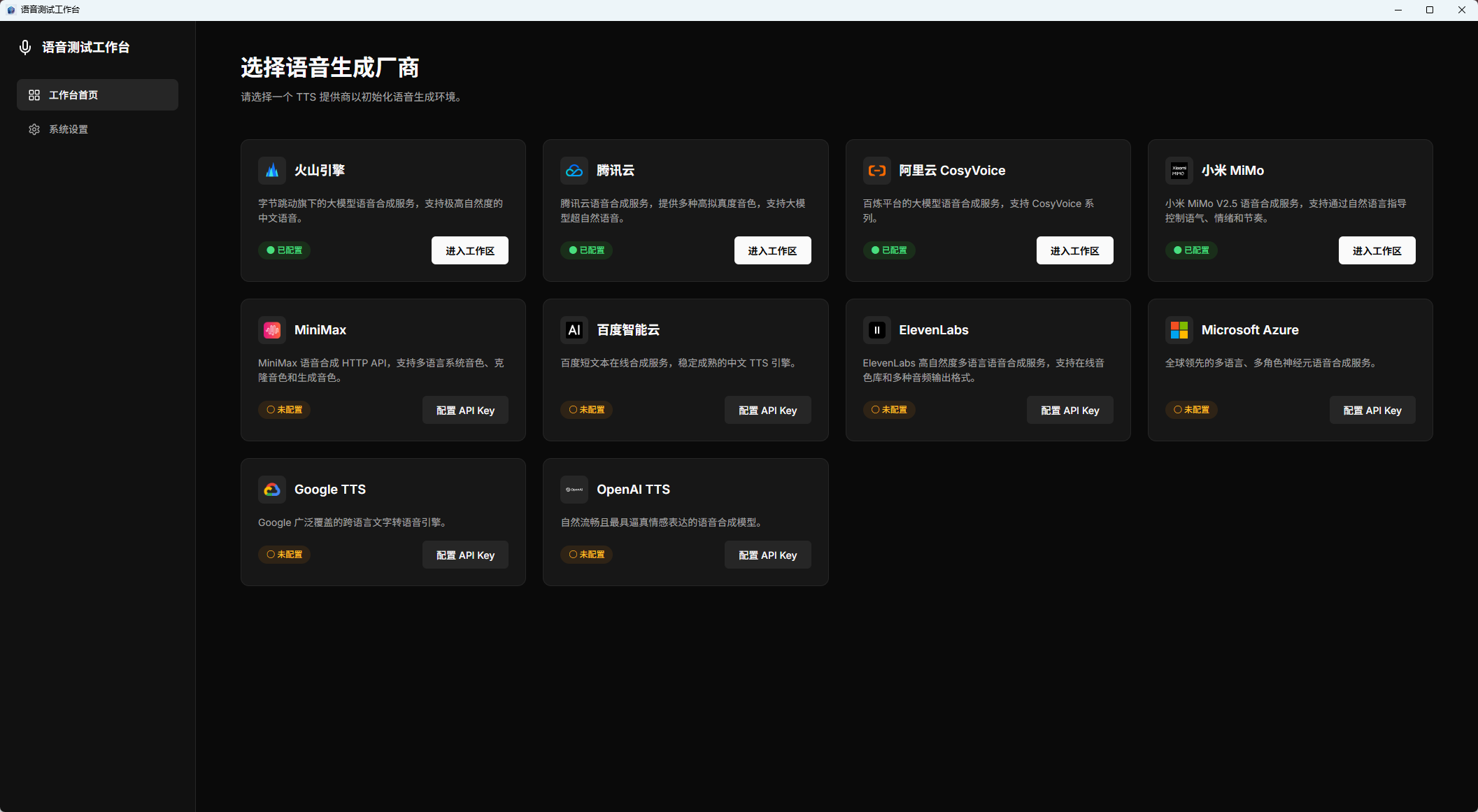Click the OpenAI TTS card title

point(633,490)
